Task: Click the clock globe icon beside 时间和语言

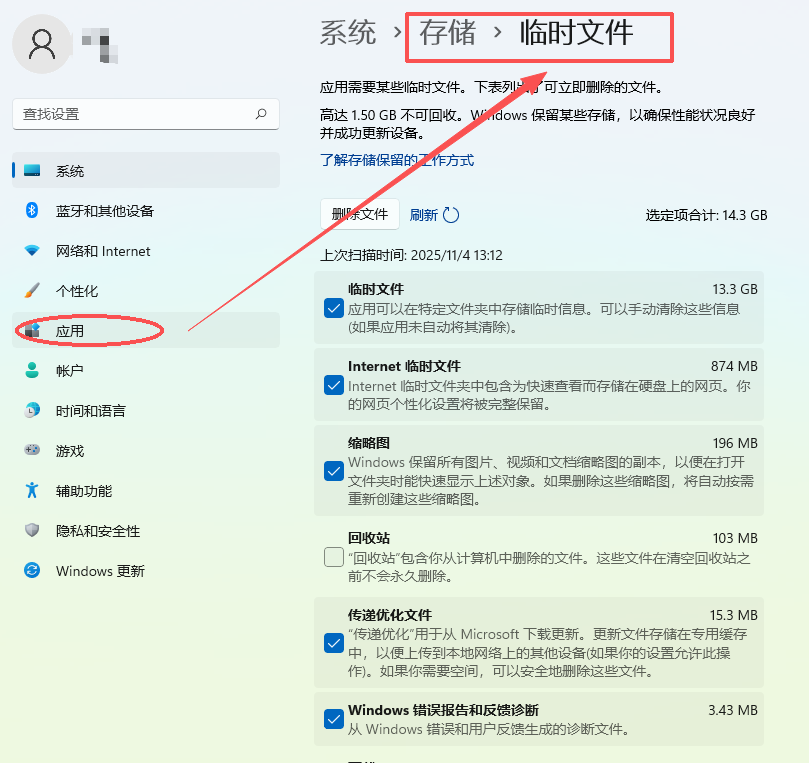Action: pos(32,411)
